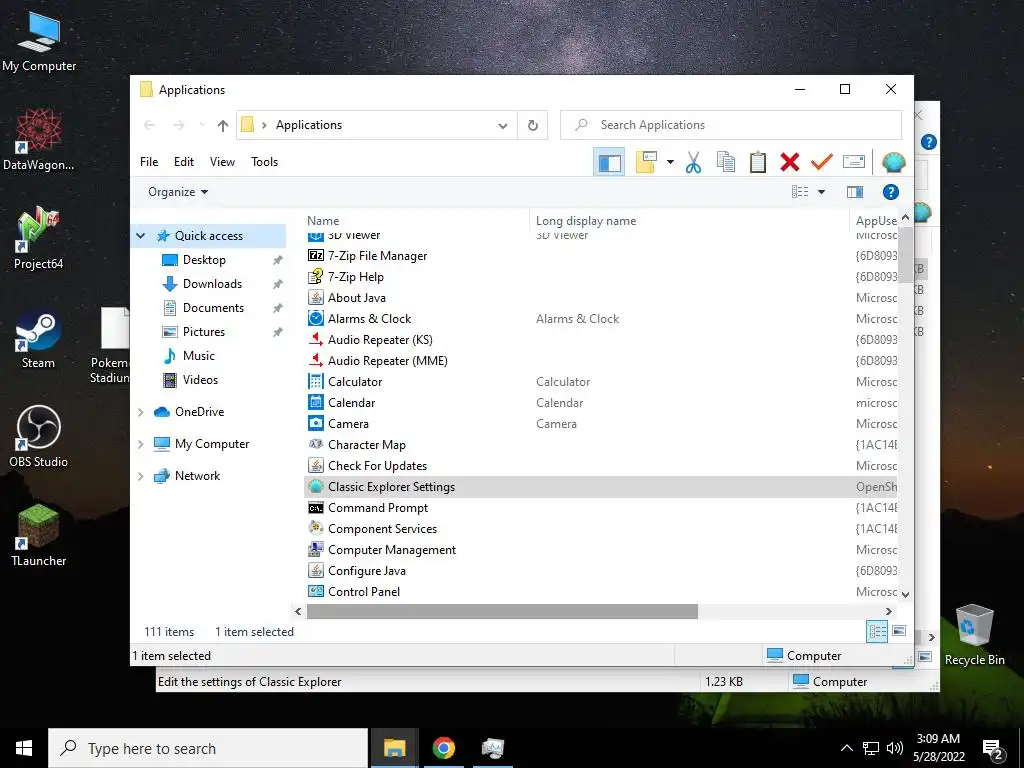Click the horizontal scrollbar right arrow

pos(888,612)
